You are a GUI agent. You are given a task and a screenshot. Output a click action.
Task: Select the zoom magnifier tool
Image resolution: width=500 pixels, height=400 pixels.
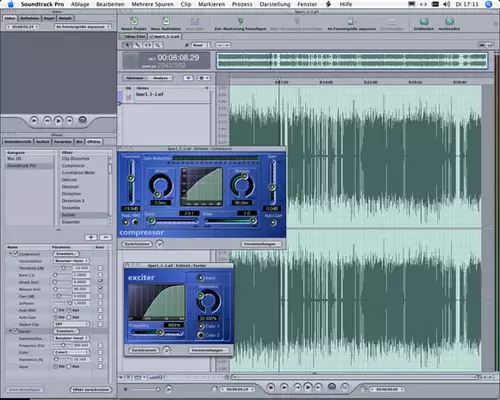[x=158, y=45]
